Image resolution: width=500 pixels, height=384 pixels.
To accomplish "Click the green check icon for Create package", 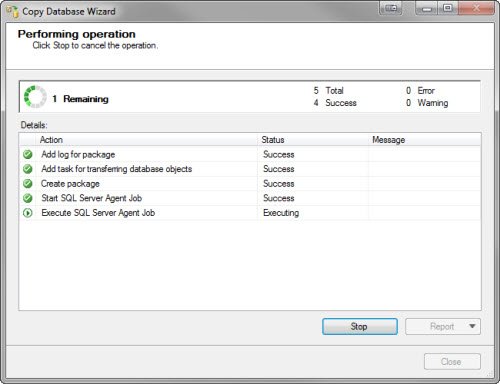I will 28,184.
